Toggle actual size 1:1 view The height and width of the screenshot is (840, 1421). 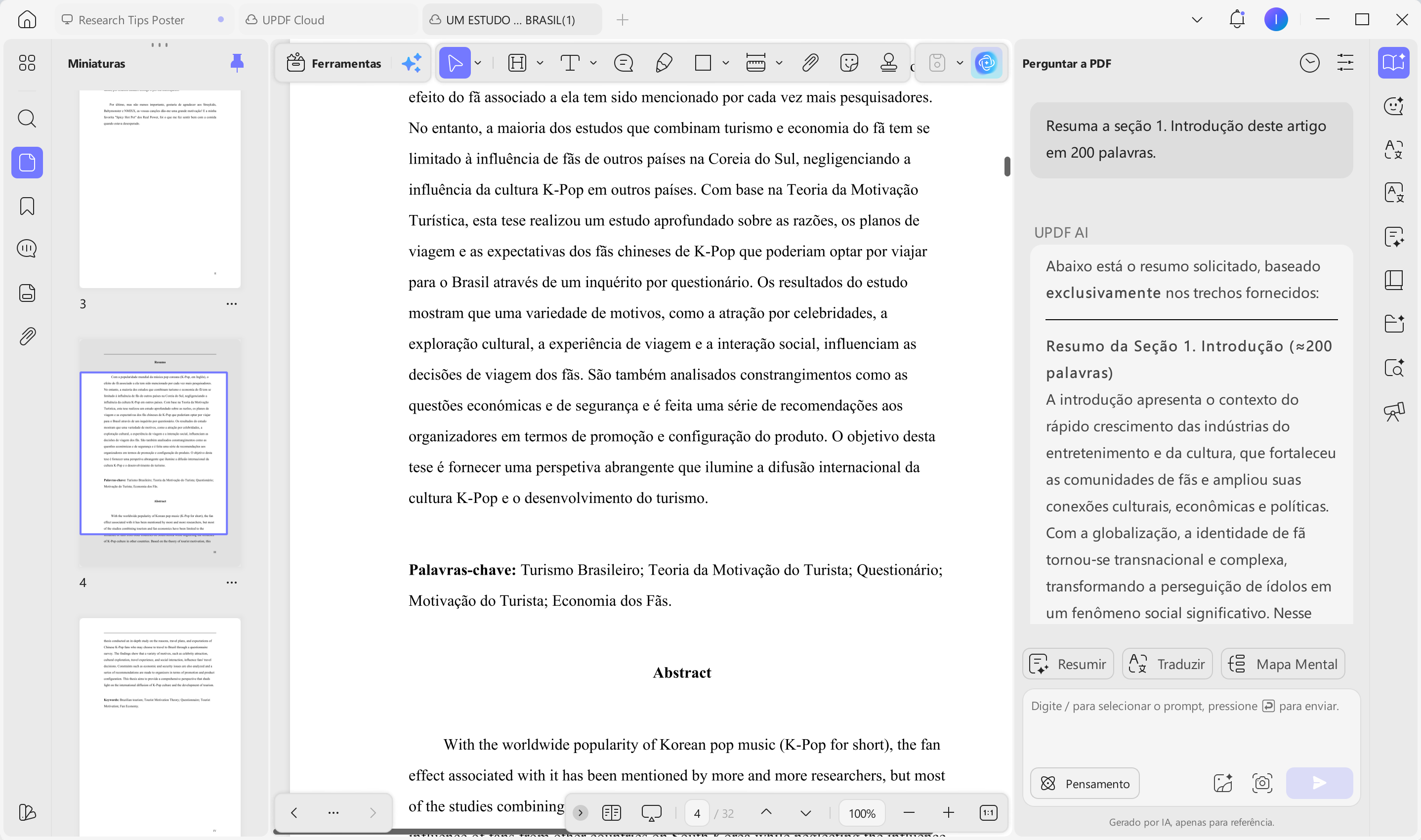[x=988, y=813]
